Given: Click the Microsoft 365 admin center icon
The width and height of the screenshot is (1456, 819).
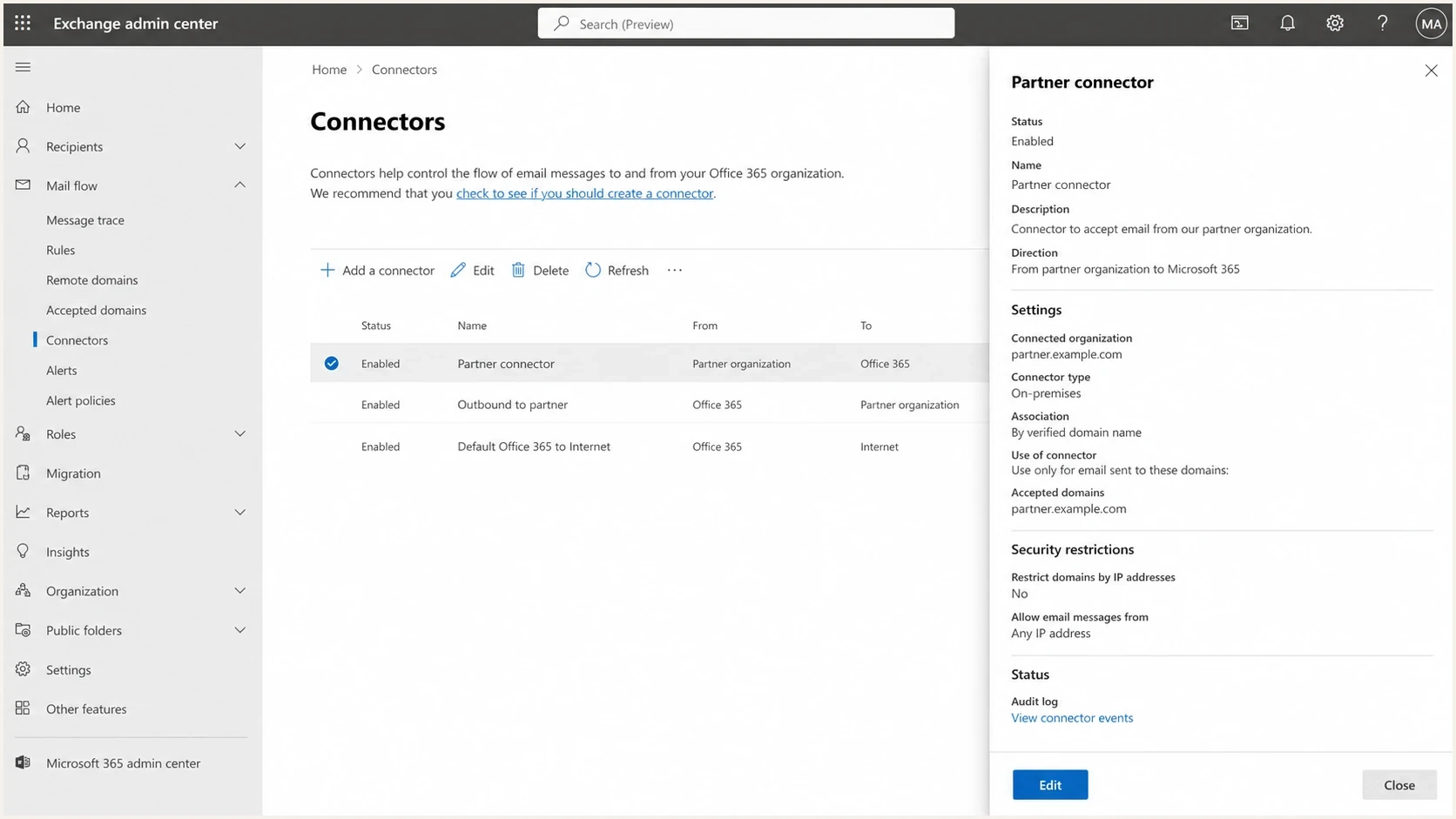Looking at the screenshot, I should (x=24, y=762).
